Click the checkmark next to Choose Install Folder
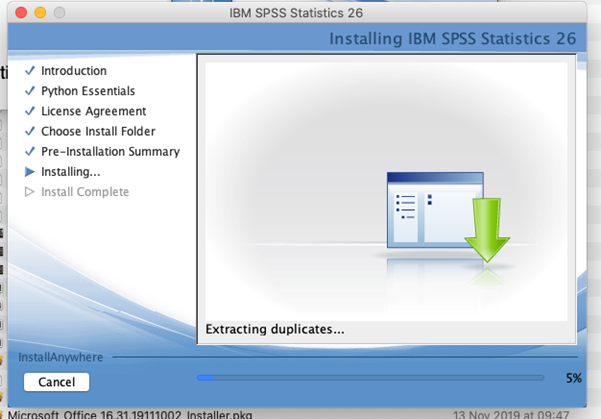The image size is (601, 419). coord(30,131)
